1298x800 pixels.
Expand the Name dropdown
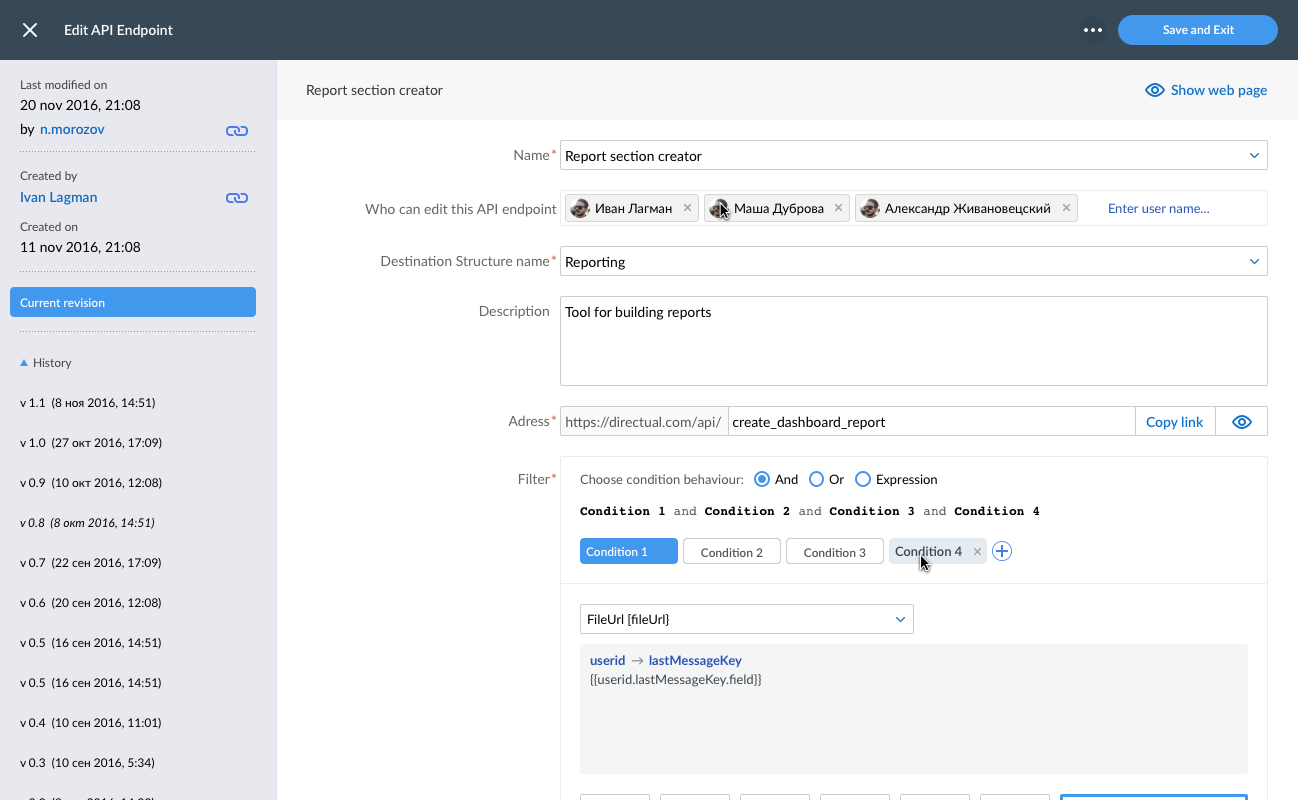pyautogui.click(x=1254, y=155)
